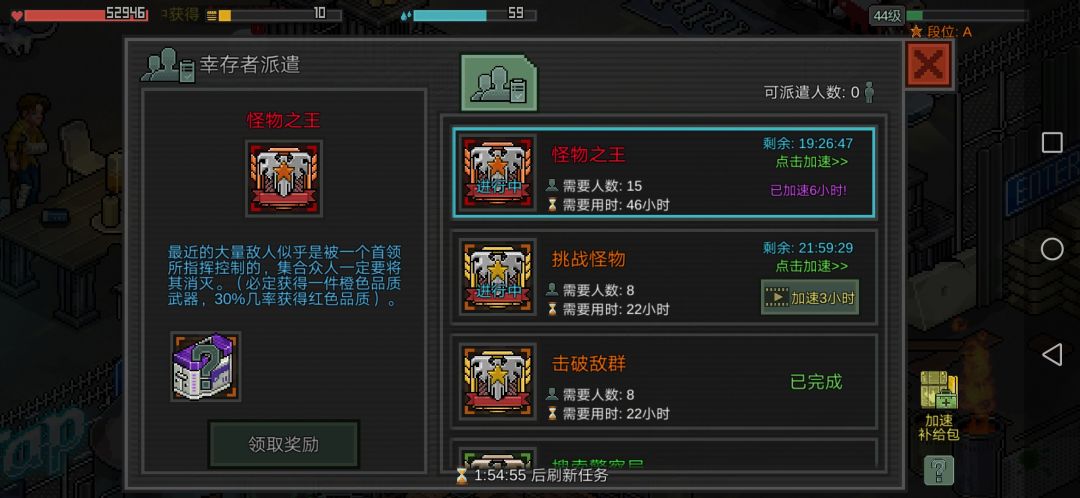Screen dimensions: 1080x498
Task: Click the question mark help icon
Action: (938, 471)
